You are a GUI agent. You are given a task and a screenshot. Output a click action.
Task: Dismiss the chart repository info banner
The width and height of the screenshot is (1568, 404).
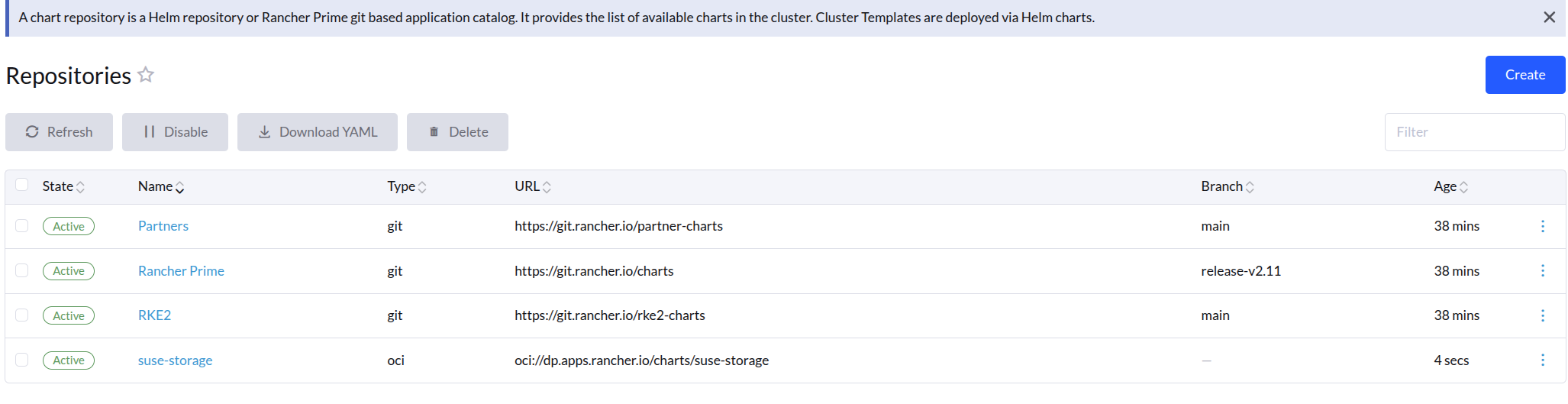click(1549, 18)
